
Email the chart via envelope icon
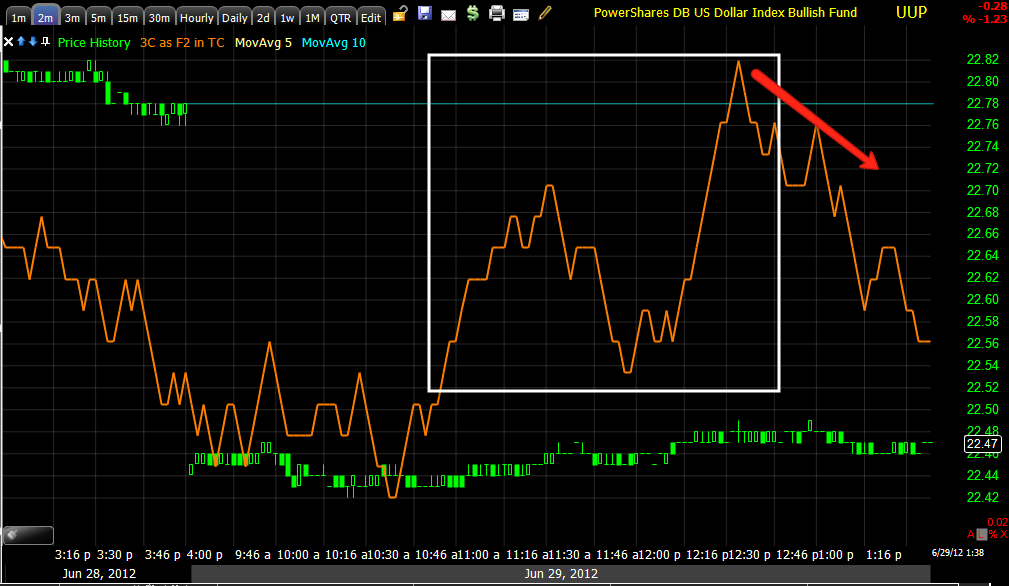coord(449,14)
